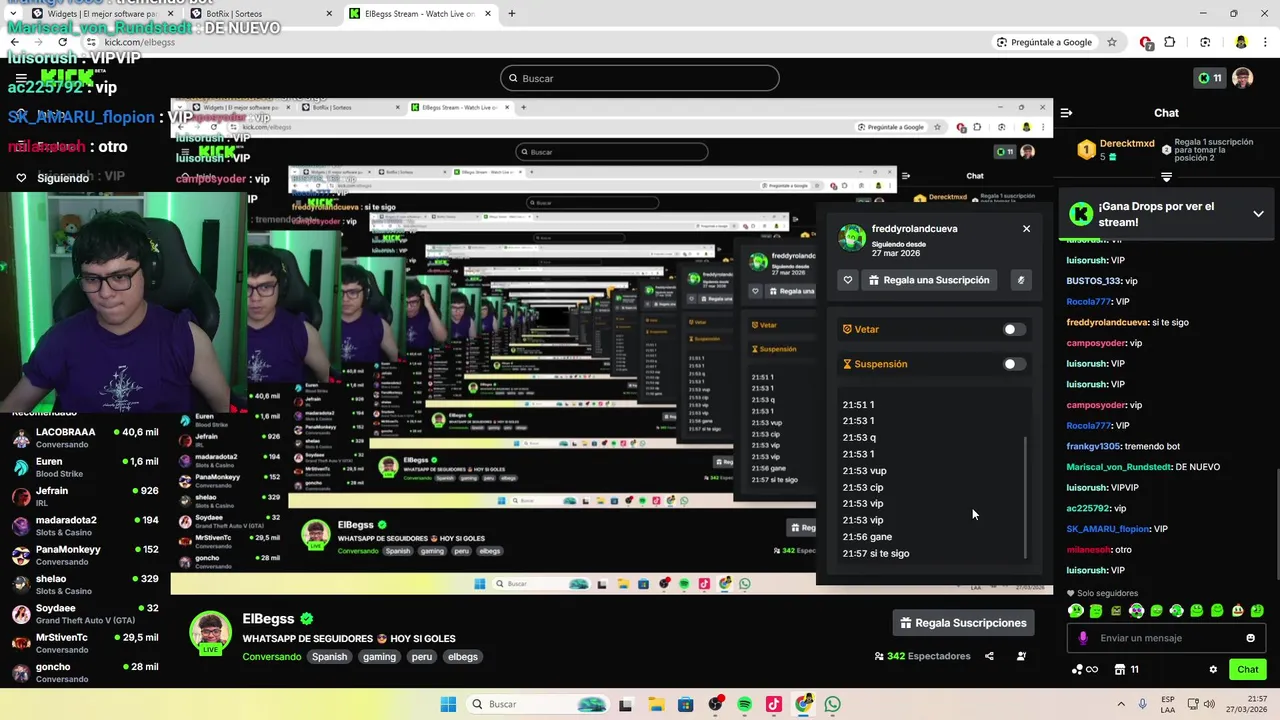Click the share icon next to Espectadores
1280x720 pixels.
pyautogui.click(x=989, y=656)
